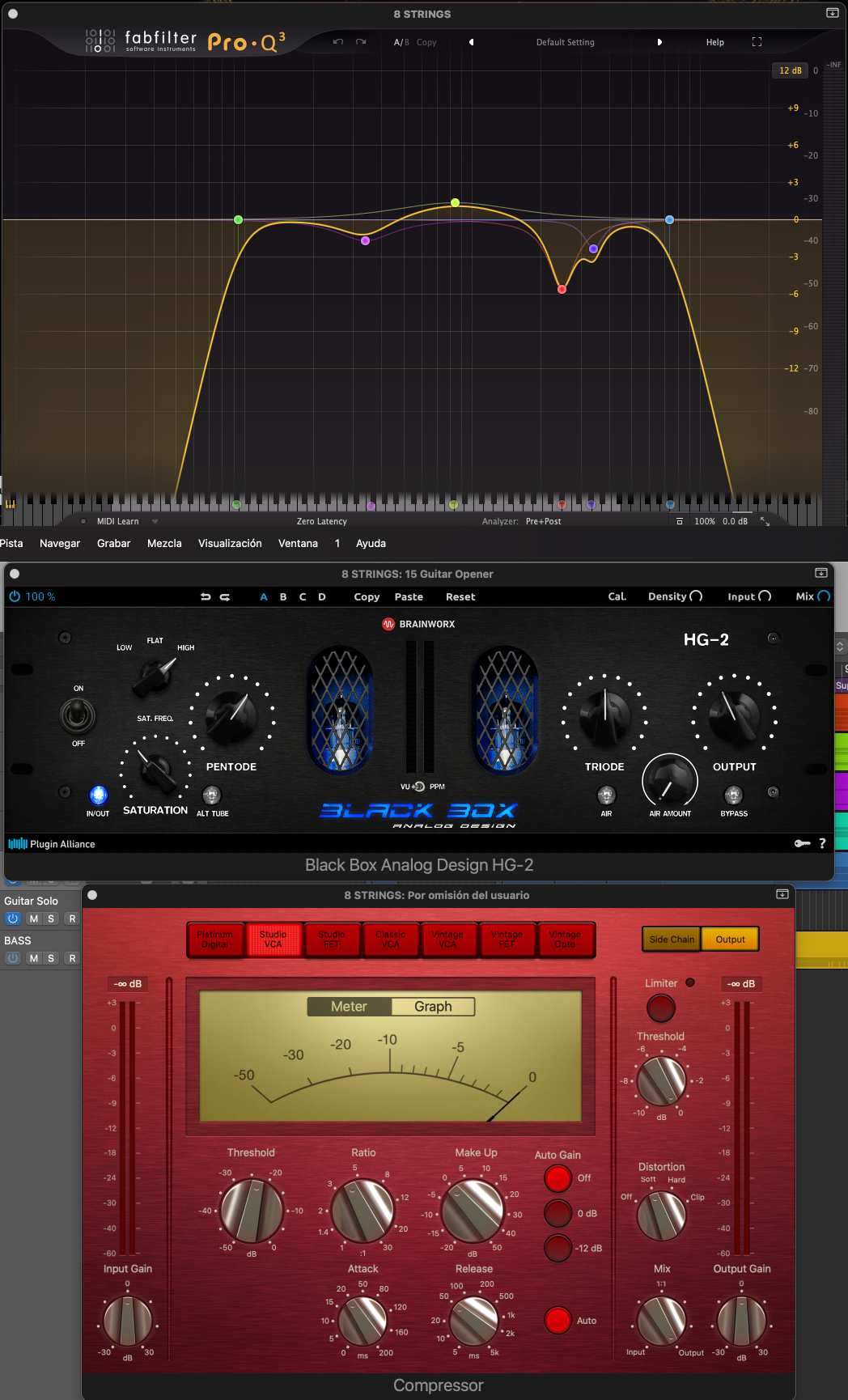Viewport: 848px width, 1400px height.
Task: Click the green EQ band node
Action: (238, 219)
